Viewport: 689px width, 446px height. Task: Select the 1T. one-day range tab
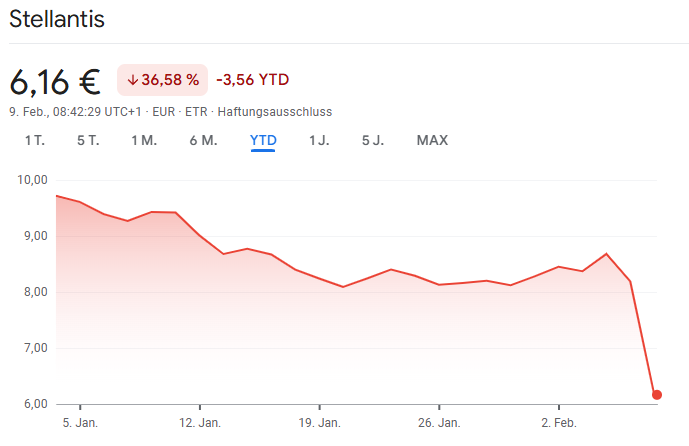tap(35, 140)
